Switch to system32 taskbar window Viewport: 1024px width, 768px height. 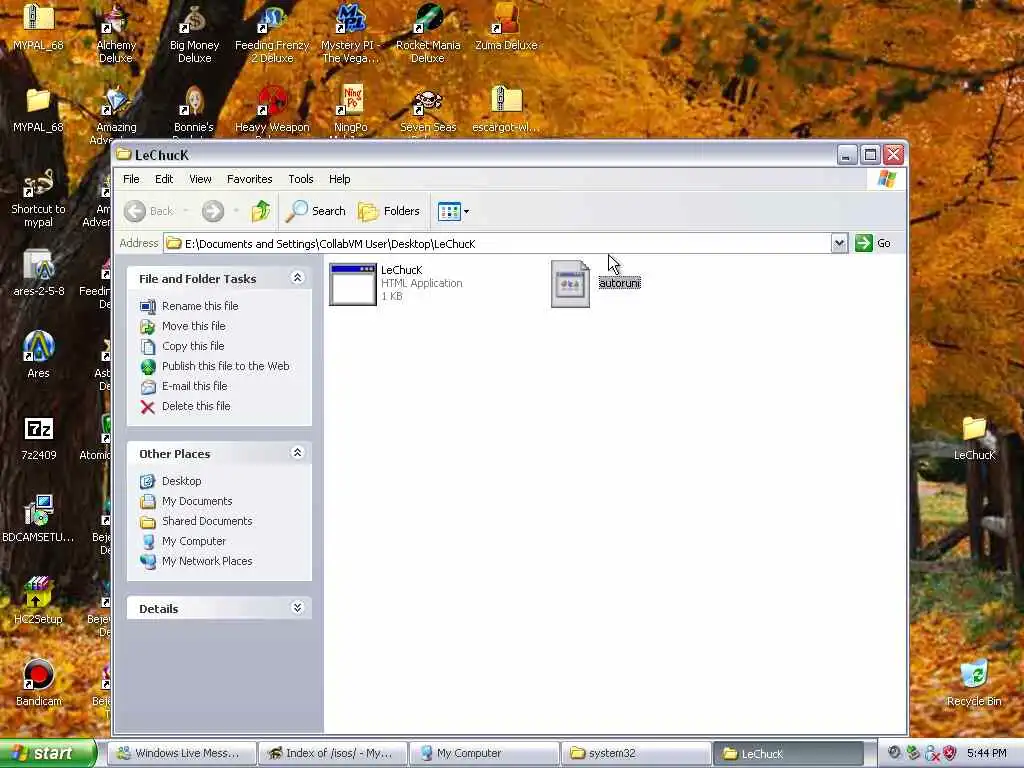pos(635,753)
